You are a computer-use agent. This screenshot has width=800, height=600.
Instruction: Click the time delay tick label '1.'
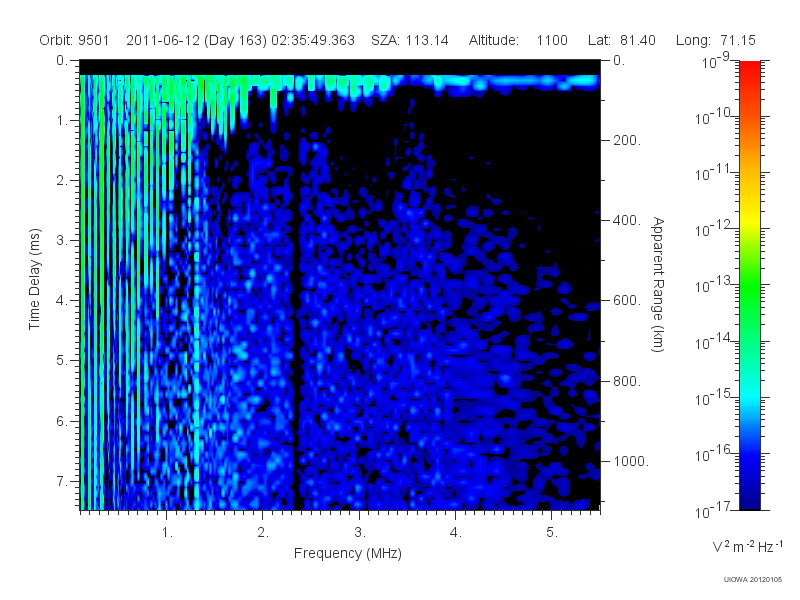[62, 120]
